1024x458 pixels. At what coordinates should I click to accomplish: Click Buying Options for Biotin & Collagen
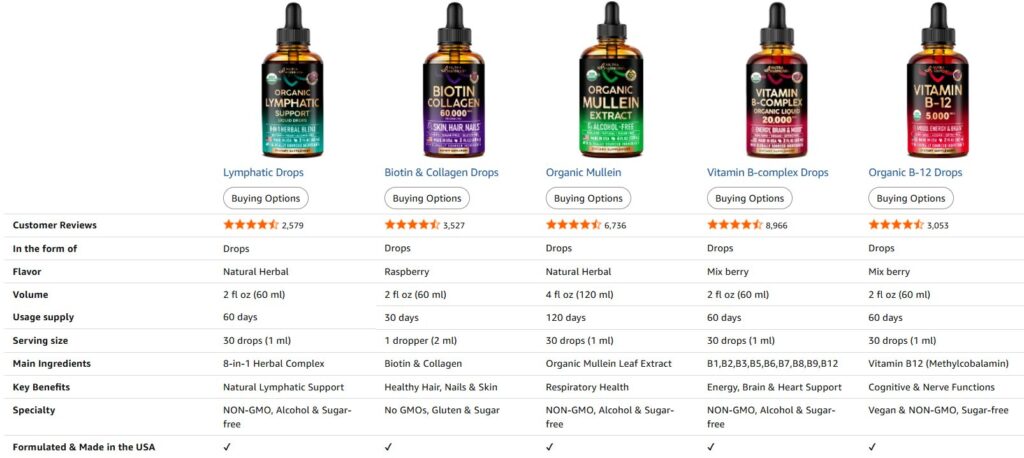(x=427, y=198)
